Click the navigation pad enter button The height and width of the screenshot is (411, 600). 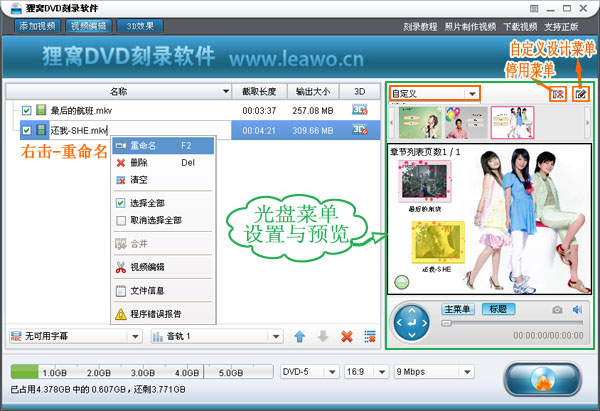[412, 323]
